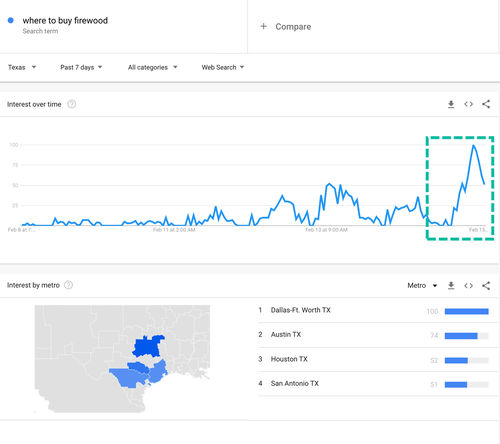Click the plus icon beside Compare

pyautogui.click(x=263, y=26)
